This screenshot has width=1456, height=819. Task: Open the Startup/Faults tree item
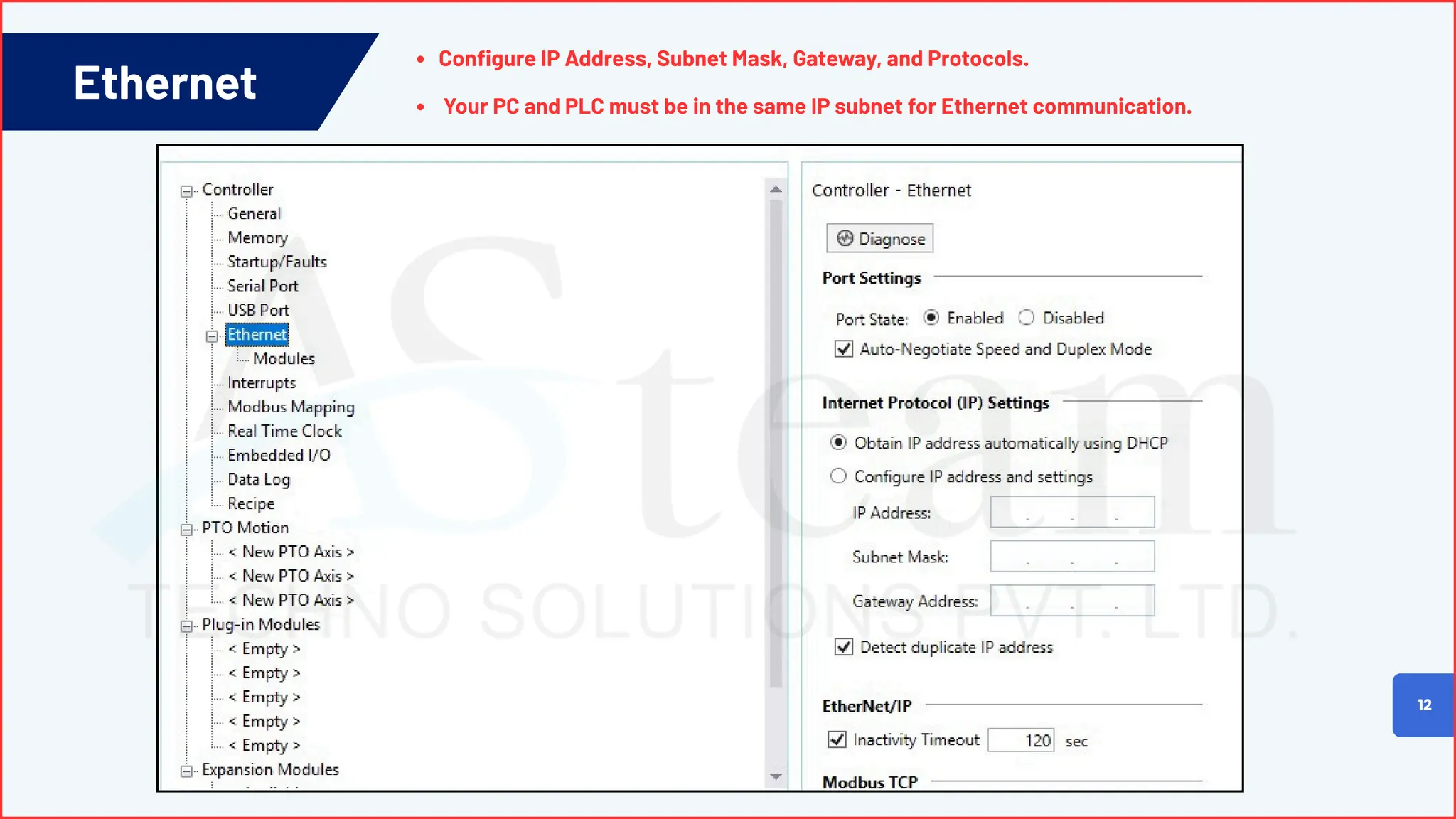pyautogui.click(x=277, y=262)
